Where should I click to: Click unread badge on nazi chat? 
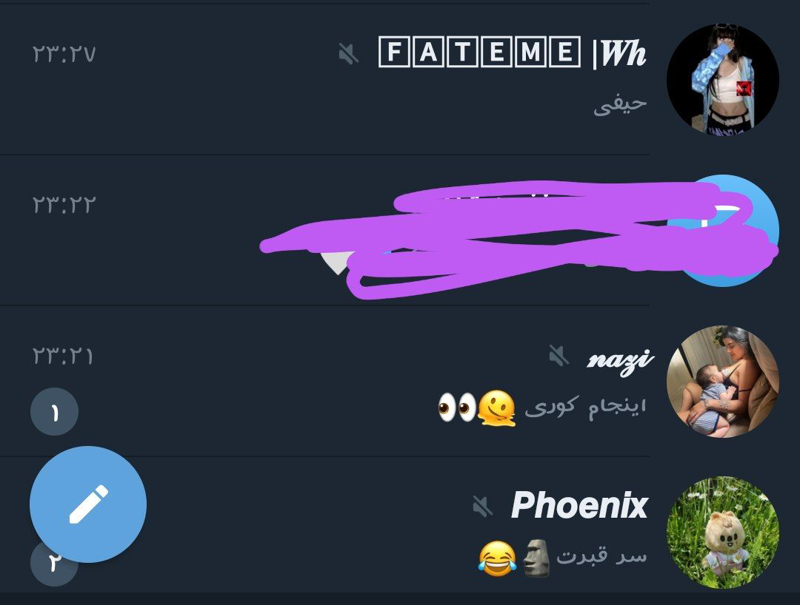[55, 412]
